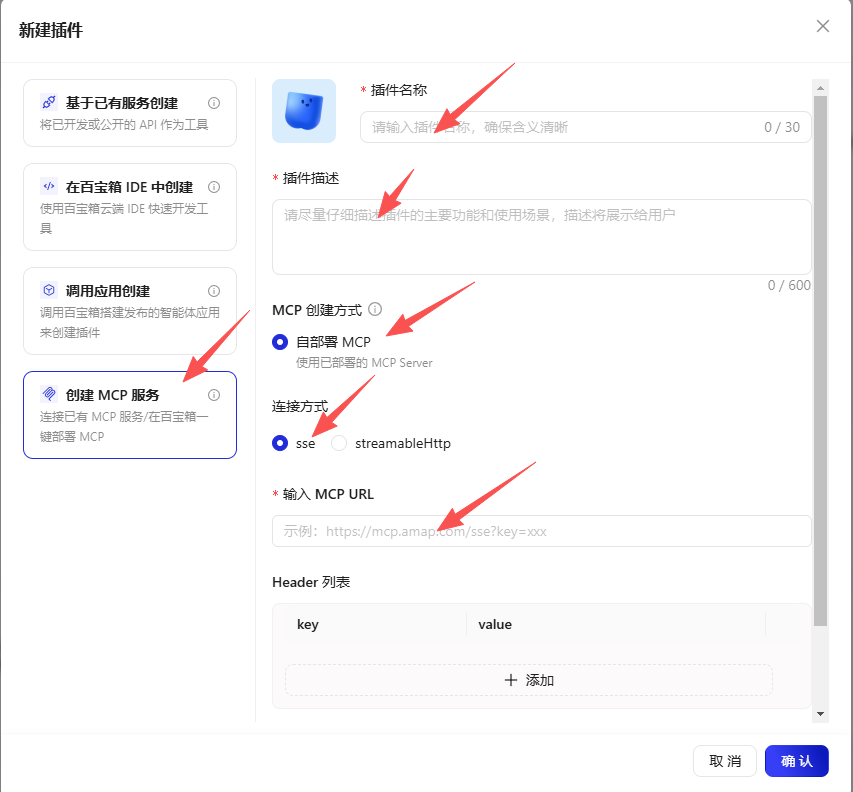This screenshot has height=792, width=853.
Task: Click the plus icon in 添加 row
Action: 510,680
